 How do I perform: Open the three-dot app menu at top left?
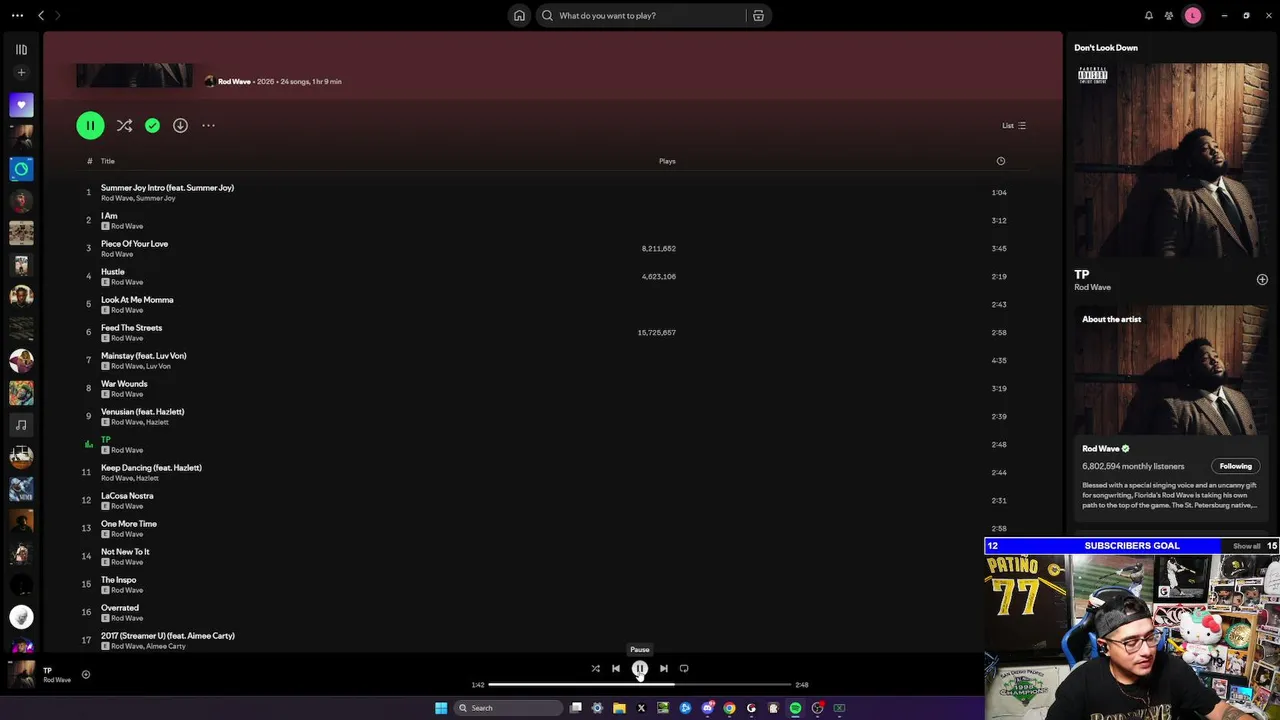coord(17,15)
